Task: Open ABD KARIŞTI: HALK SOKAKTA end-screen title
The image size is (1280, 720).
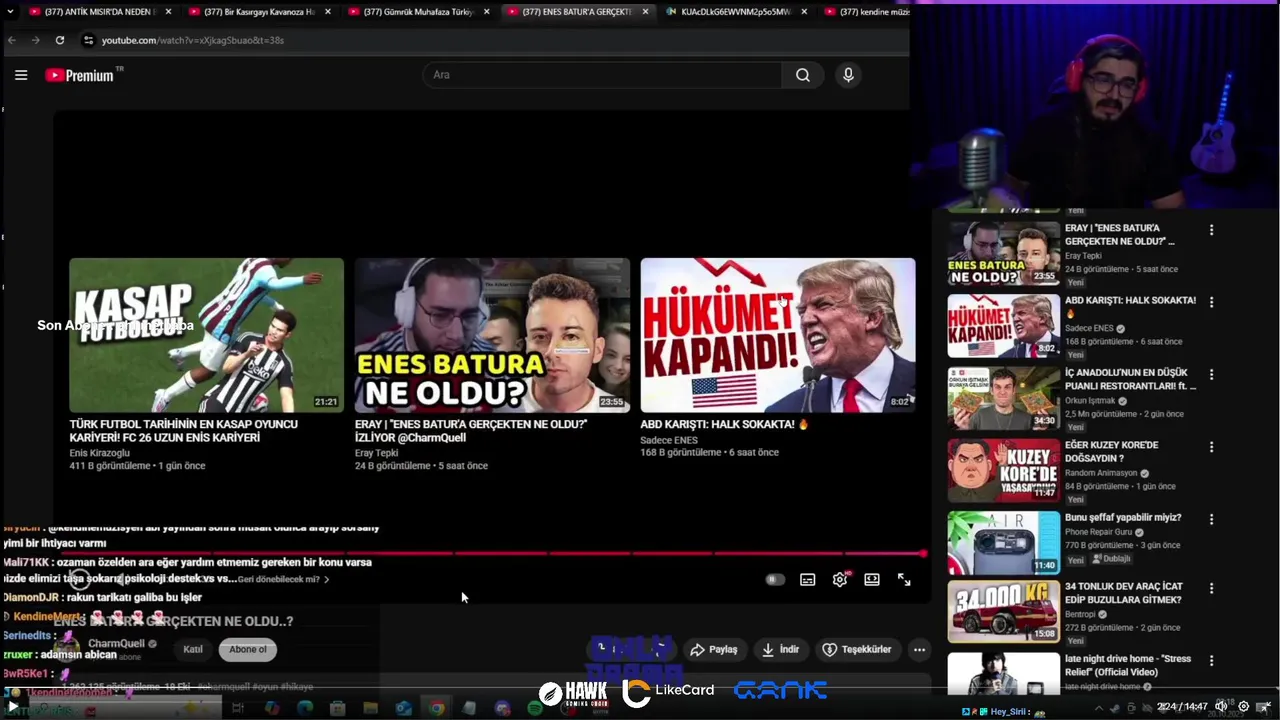Action: (x=724, y=424)
